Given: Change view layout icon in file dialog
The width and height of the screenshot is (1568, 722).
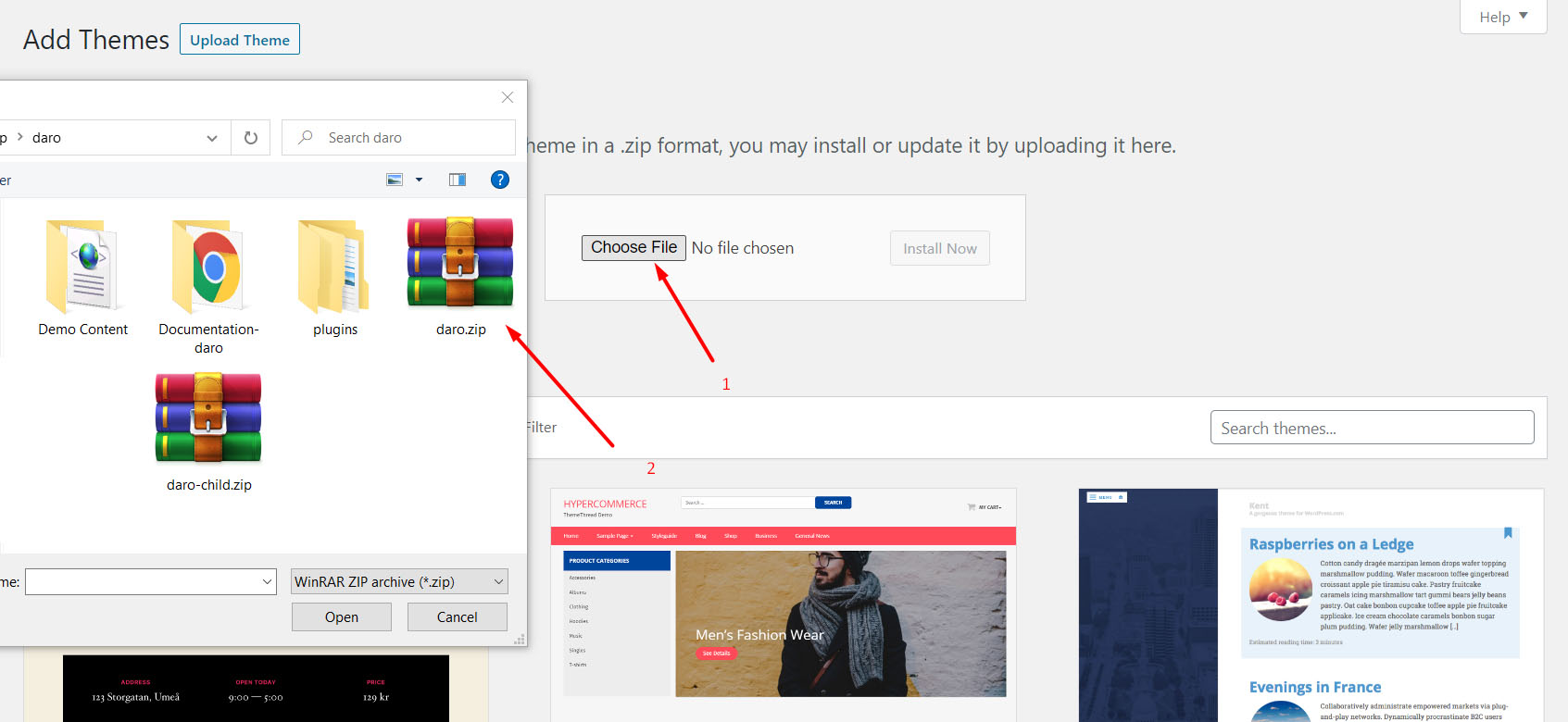Looking at the screenshot, I should [395, 180].
